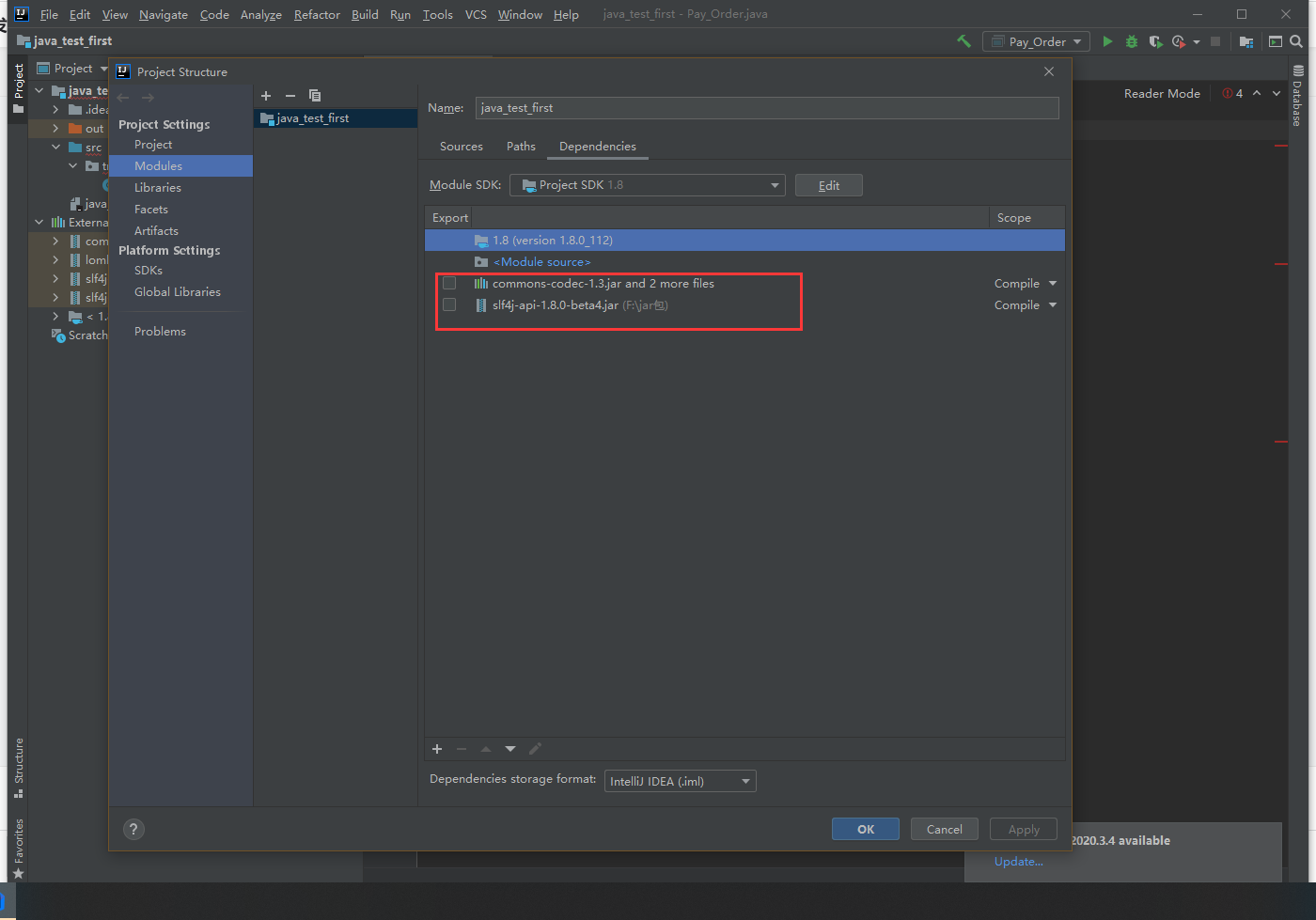This screenshot has height=920, width=1316.
Task: Open the Dependencies storage format dropdown
Action: 681,781
